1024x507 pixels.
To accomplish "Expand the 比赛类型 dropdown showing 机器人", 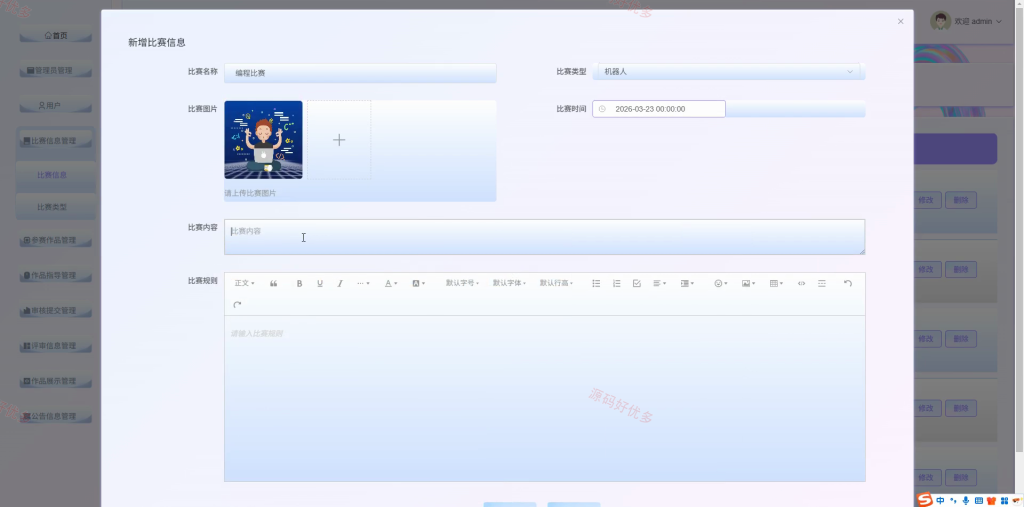I will click(729, 72).
